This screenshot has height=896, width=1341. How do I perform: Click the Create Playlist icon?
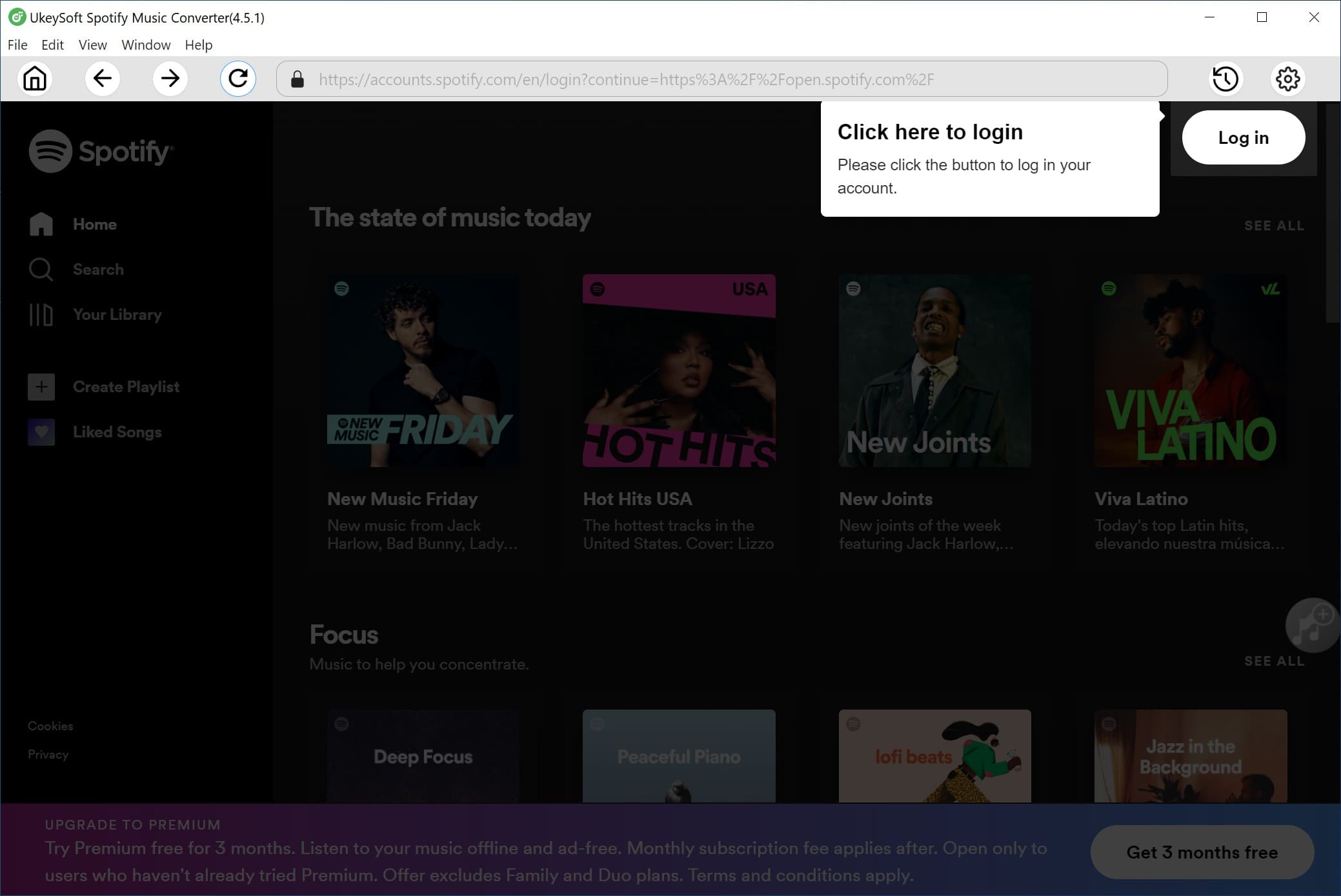click(41, 386)
